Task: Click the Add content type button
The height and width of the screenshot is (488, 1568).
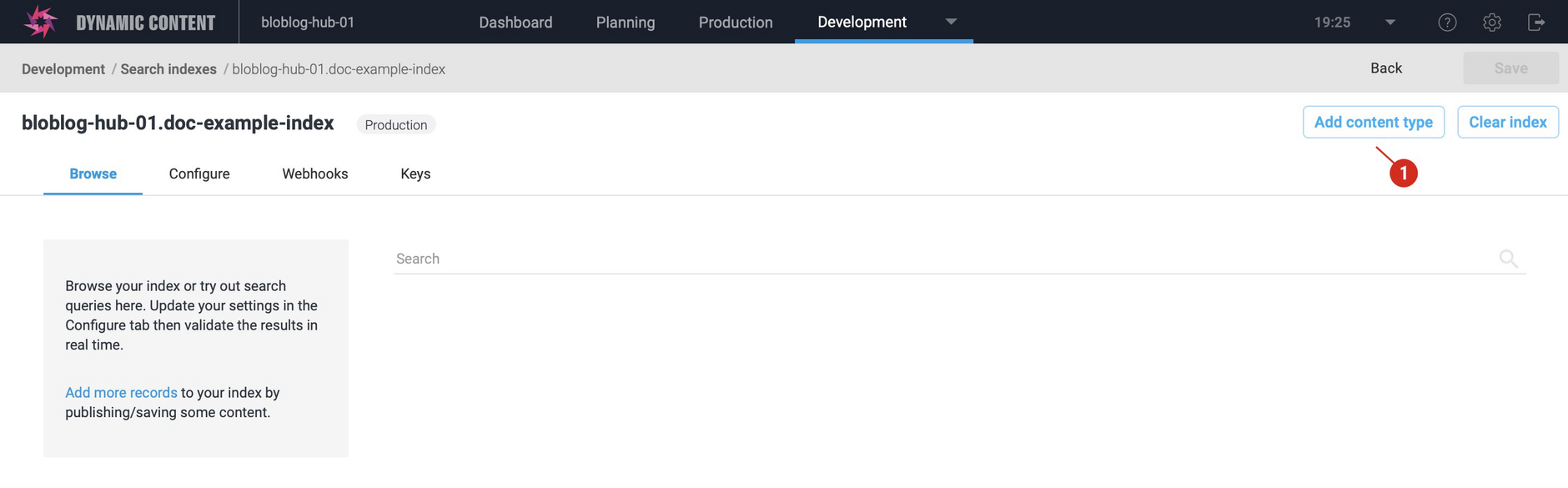Action: 1374,122
